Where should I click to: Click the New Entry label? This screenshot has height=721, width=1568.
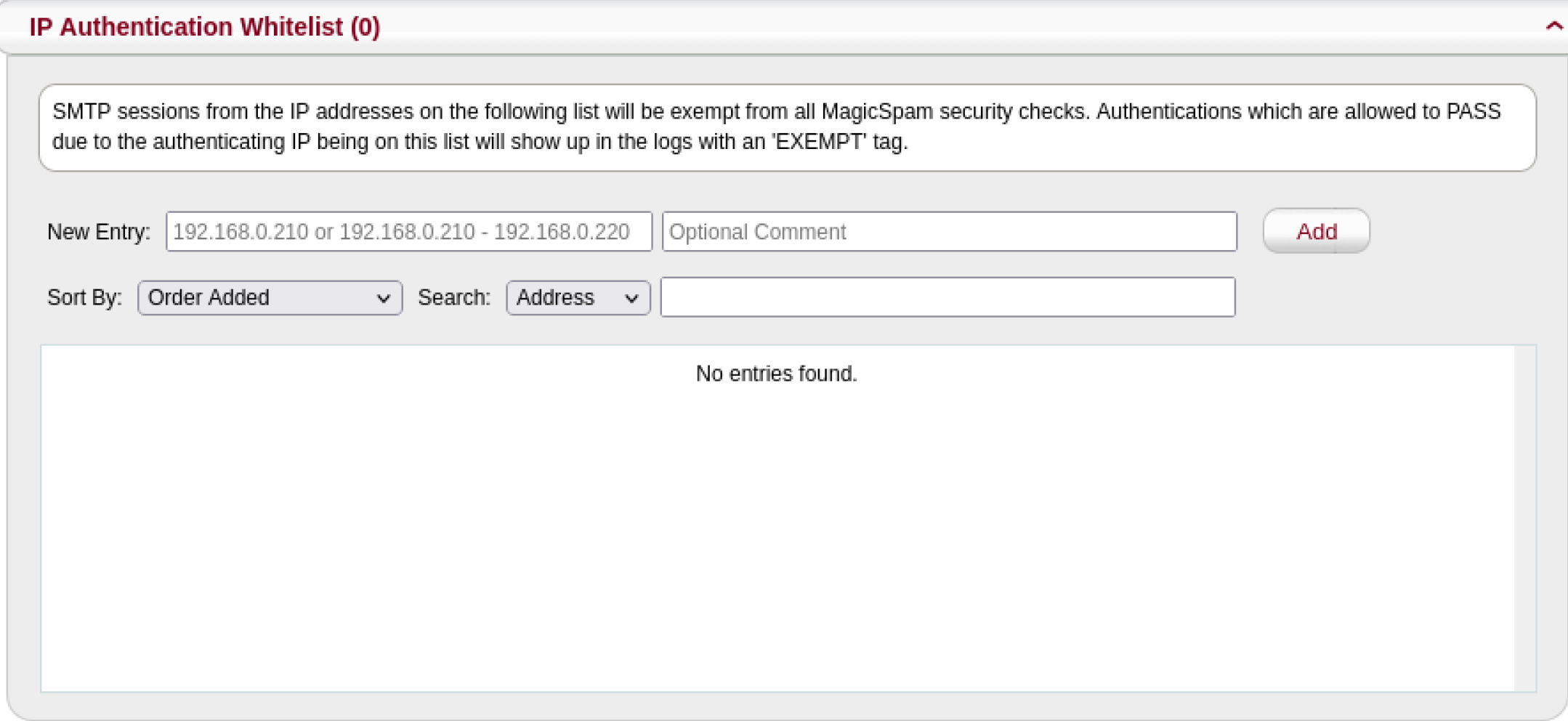(99, 231)
